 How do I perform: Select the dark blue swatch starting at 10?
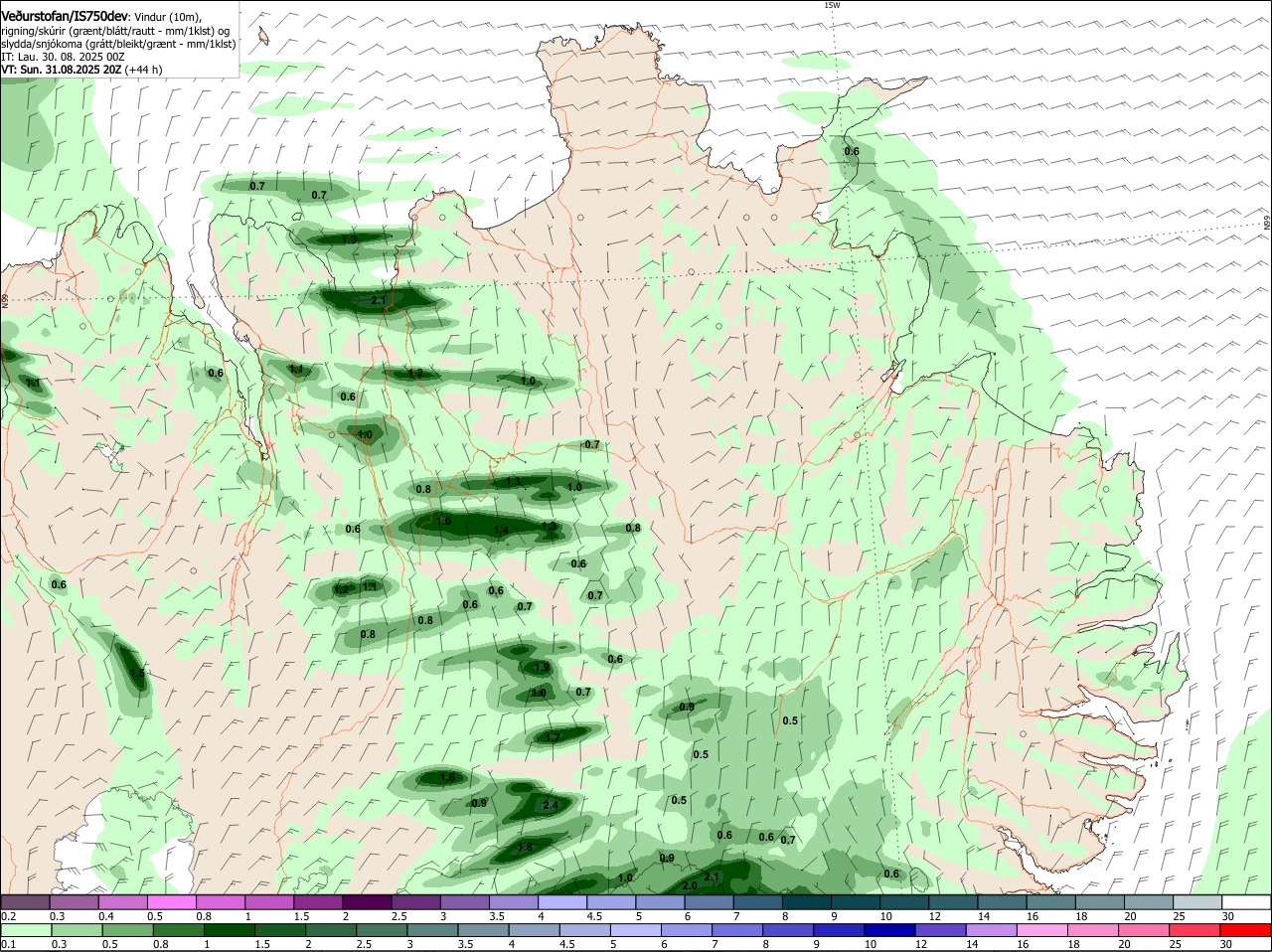coord(889,930)
